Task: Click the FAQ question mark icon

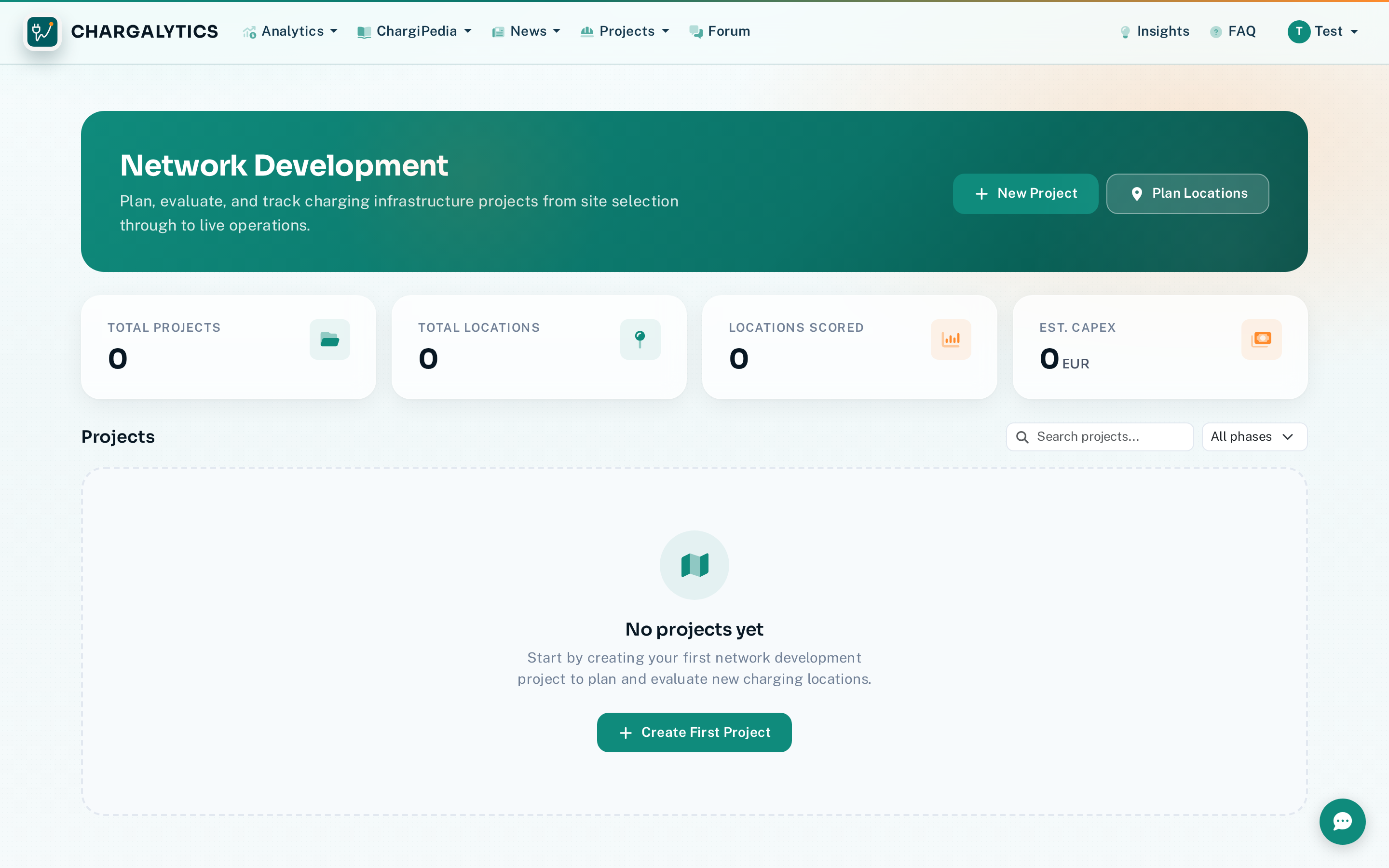Action: (1216, 32)
